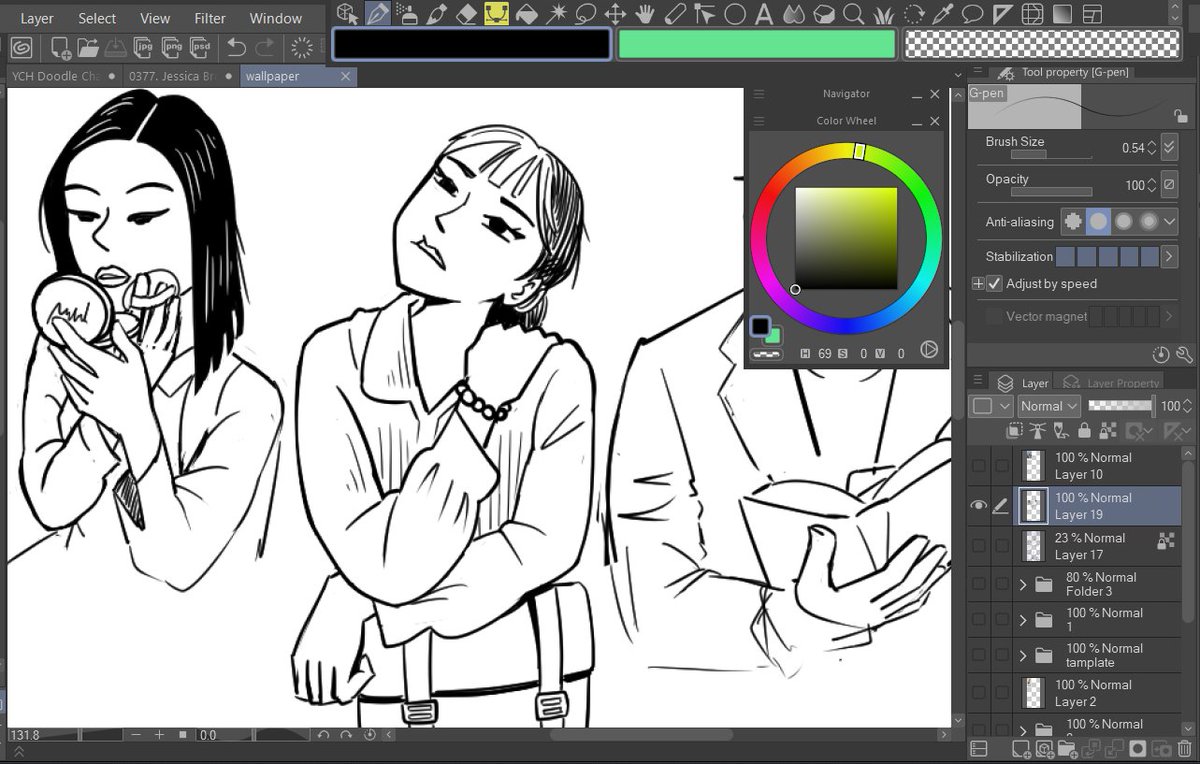Open the Filter menu
1200x764 pixels.
pyautogui.click(x=210, y=18)
